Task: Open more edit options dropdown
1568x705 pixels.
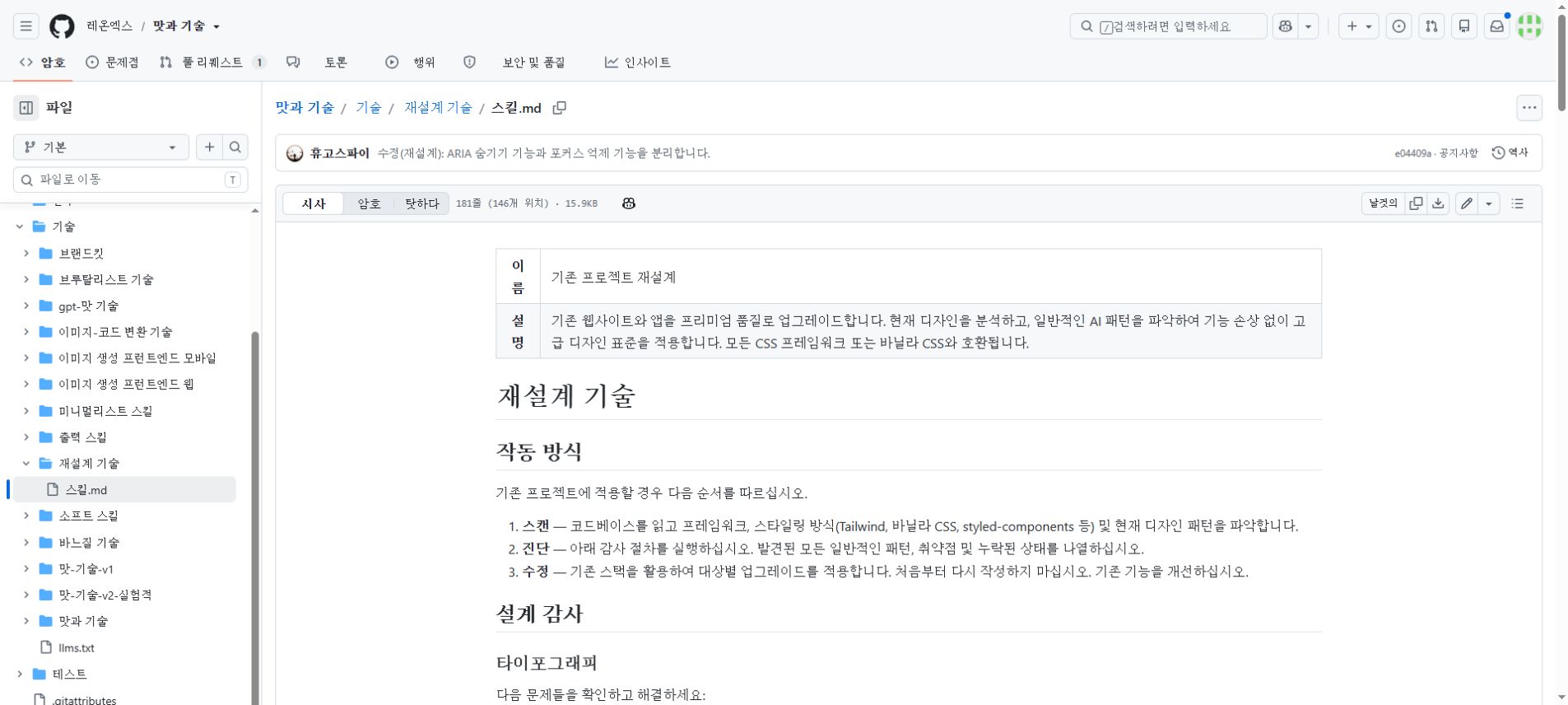Action: click(1489, 203)
